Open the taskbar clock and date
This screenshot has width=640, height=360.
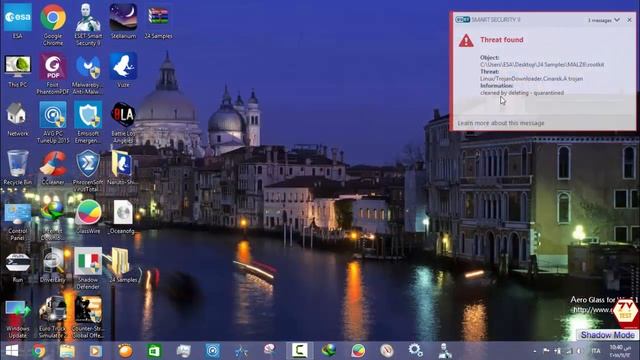(x=620, y=351)
